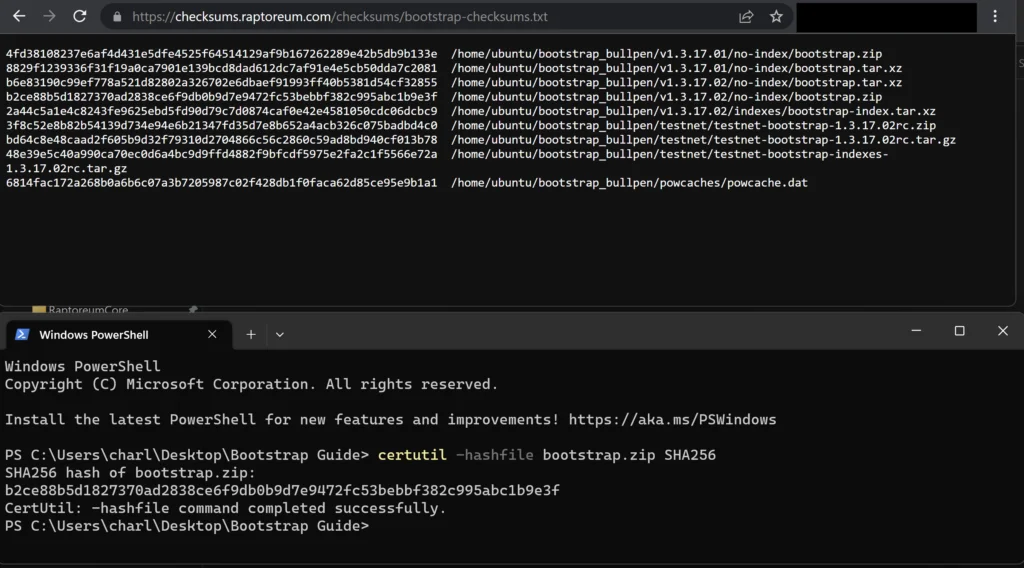Viewport: 1024px width, 568px height.
Task: Bookmark this page with the star icon
Action: 776,17
